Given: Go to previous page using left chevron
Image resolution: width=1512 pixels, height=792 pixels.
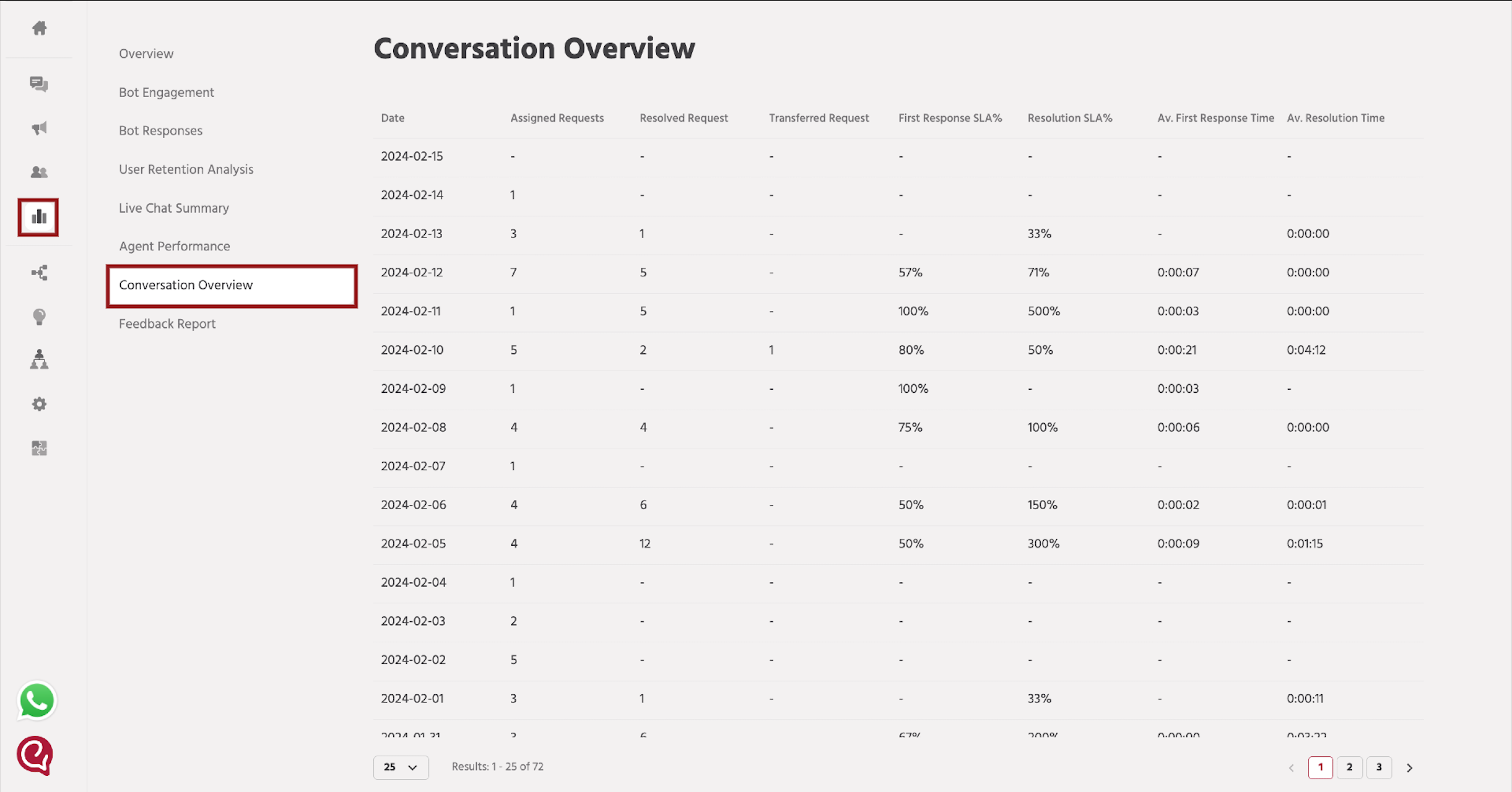Looking at the screenshot, I should click(1291, 767).
